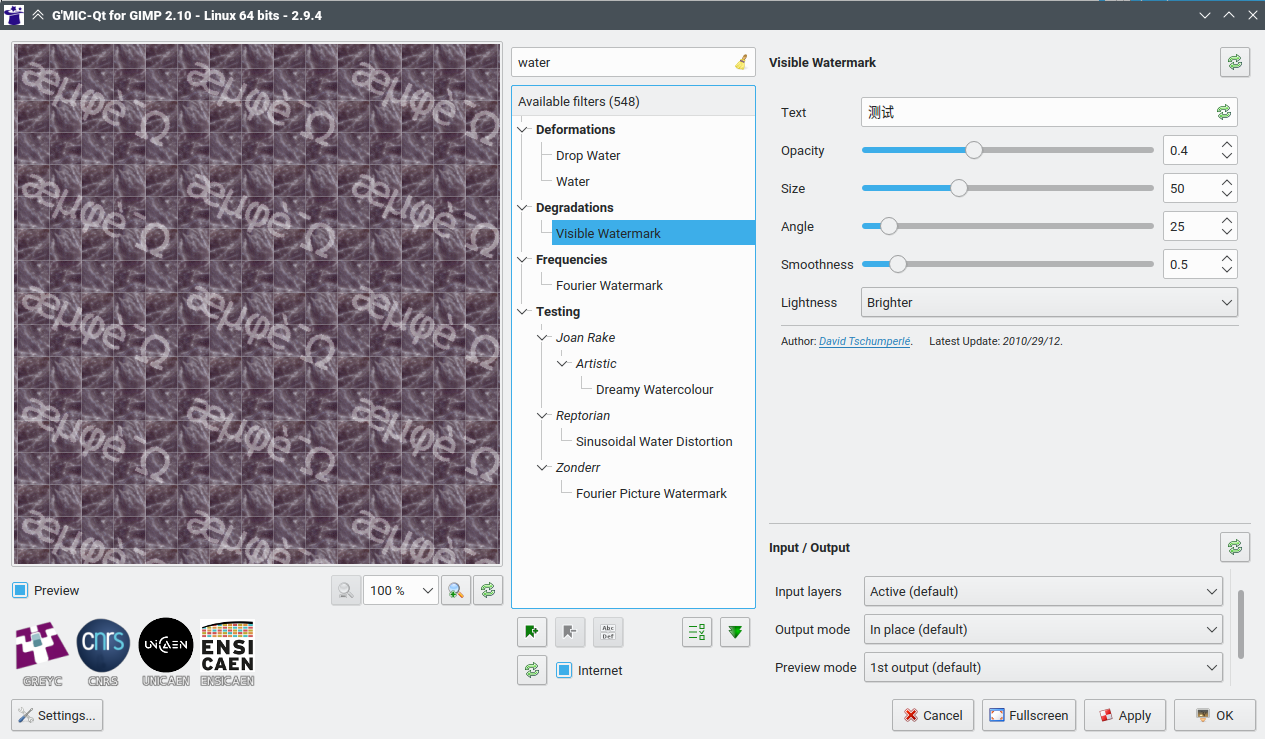Viewport: 1265px width, 739px height.
Task: Collapse the Artistic subfolder
Action: point(562,364)
